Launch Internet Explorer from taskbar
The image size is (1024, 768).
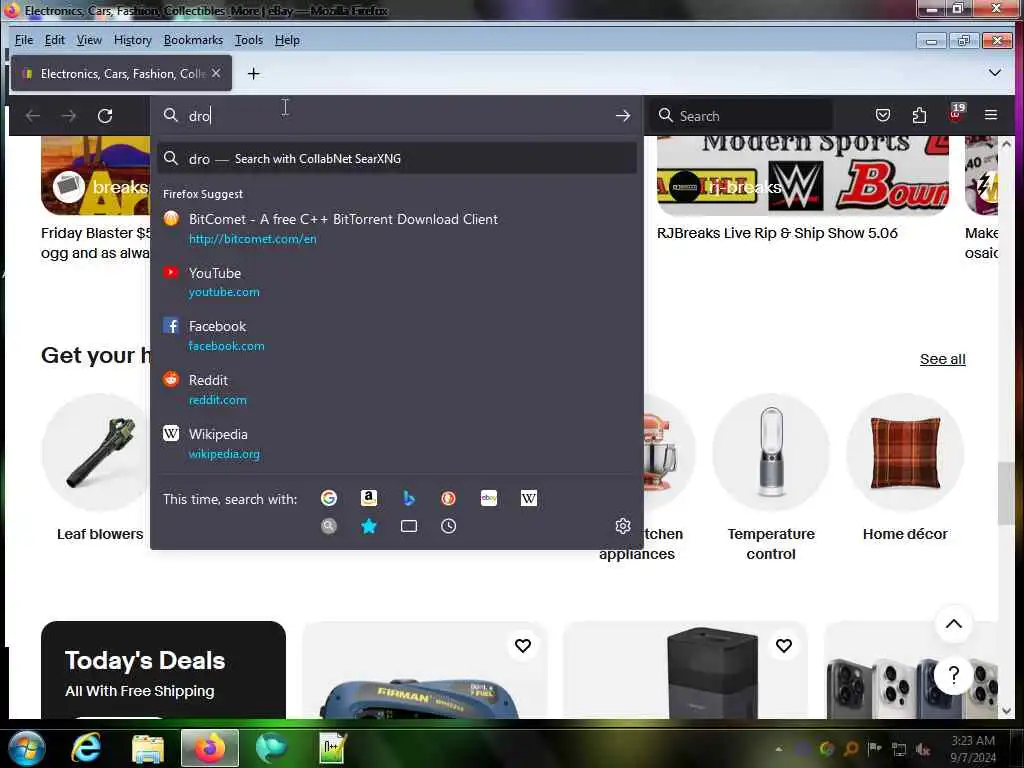(x=86, y=748)
